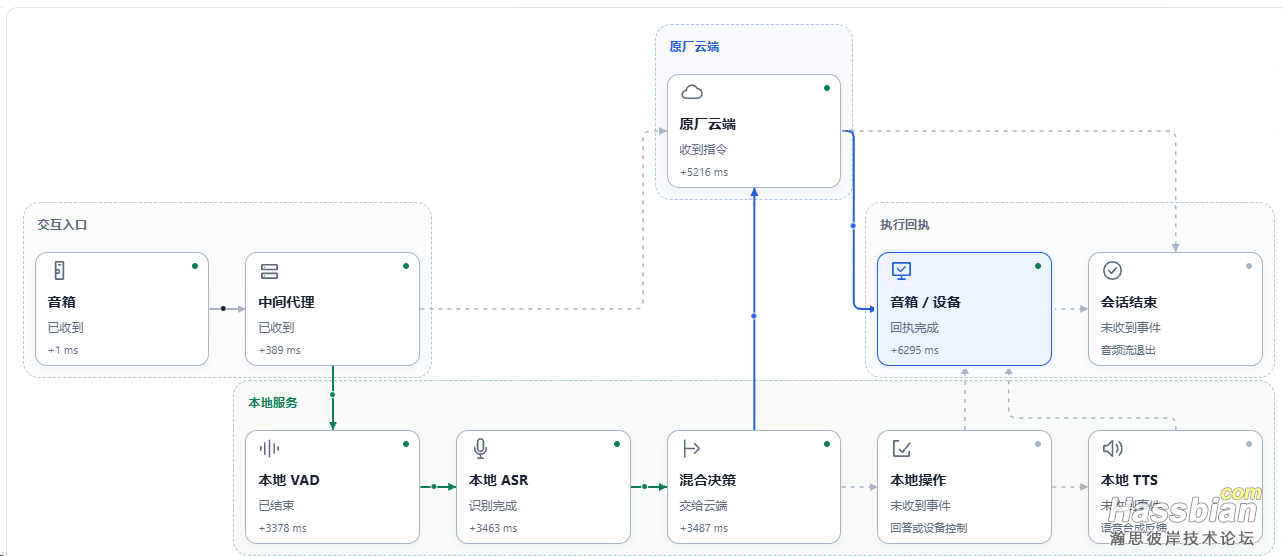Click the green status dot on the 本地 ASR card
This screenshot has width=1283, height=556.
pos(616,444)
